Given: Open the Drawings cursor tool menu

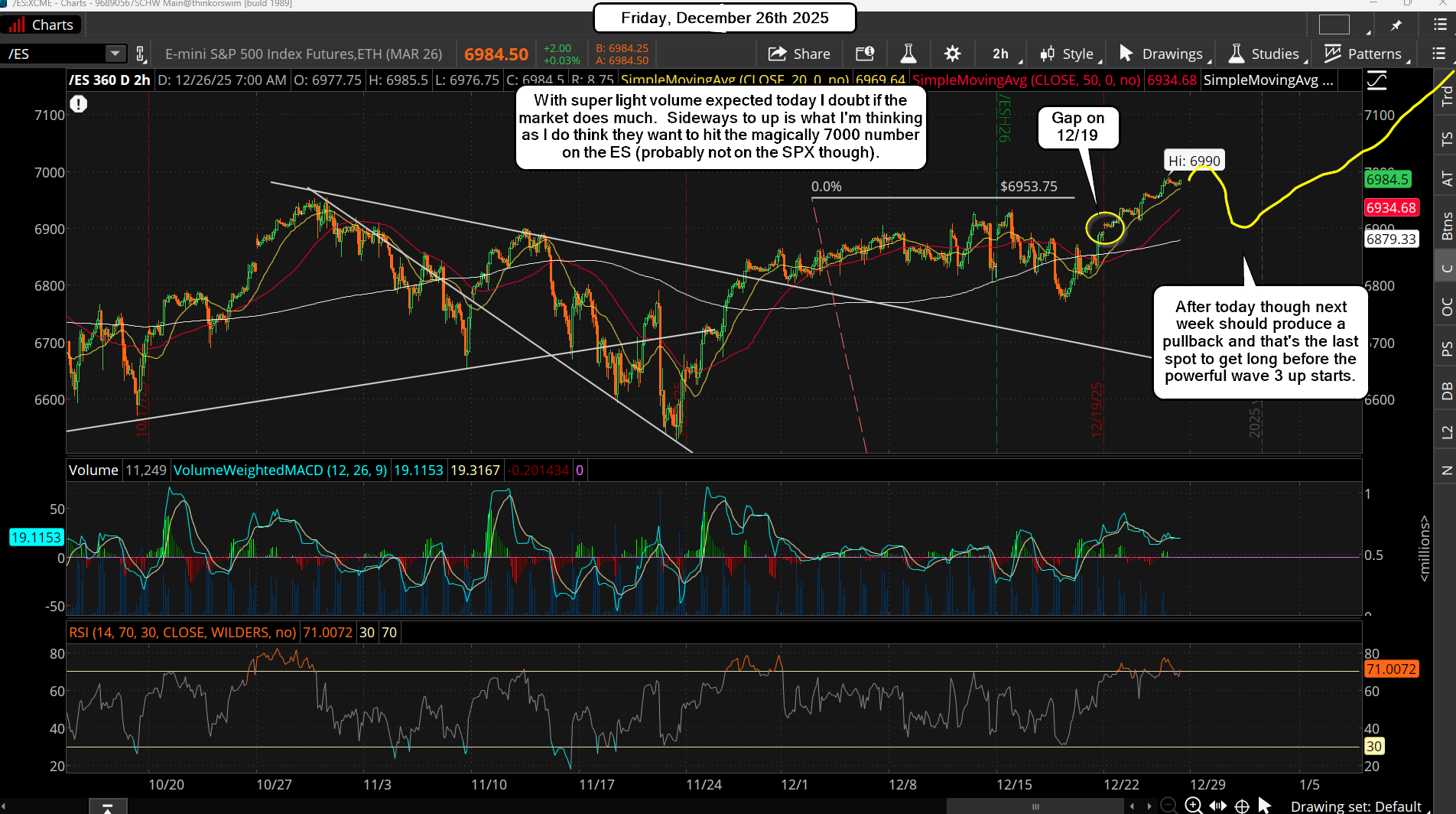Looking at the screenshot, I should click(x=1162, y=54).
